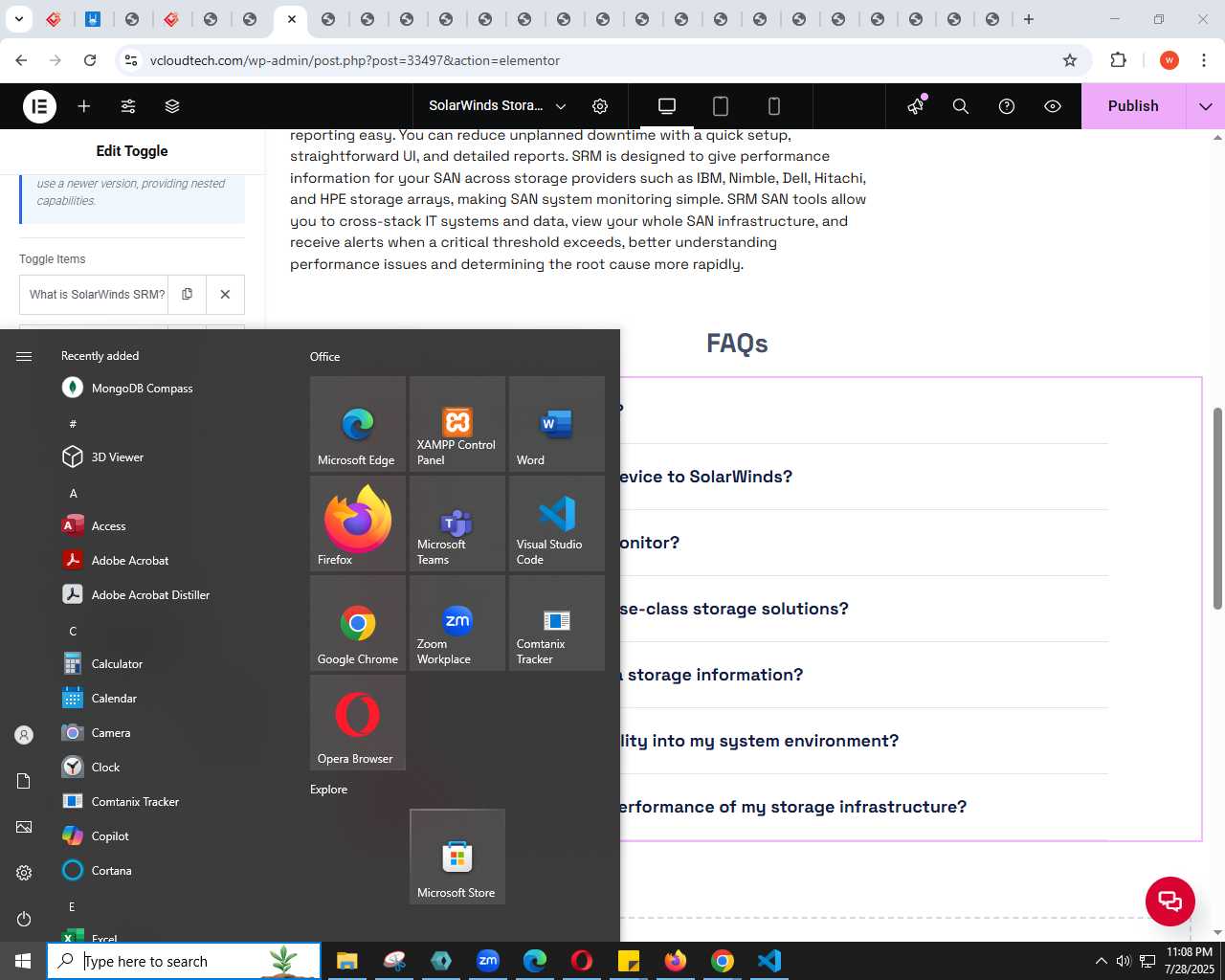This screenshot has height=980, width=1225.
Task: Open Google Chrome tile
Action: 358,623
